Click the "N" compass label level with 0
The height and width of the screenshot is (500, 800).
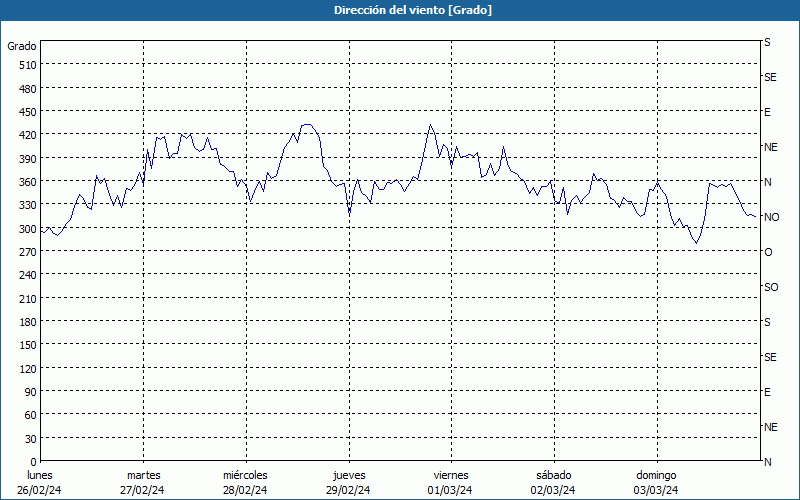(768, 462)
